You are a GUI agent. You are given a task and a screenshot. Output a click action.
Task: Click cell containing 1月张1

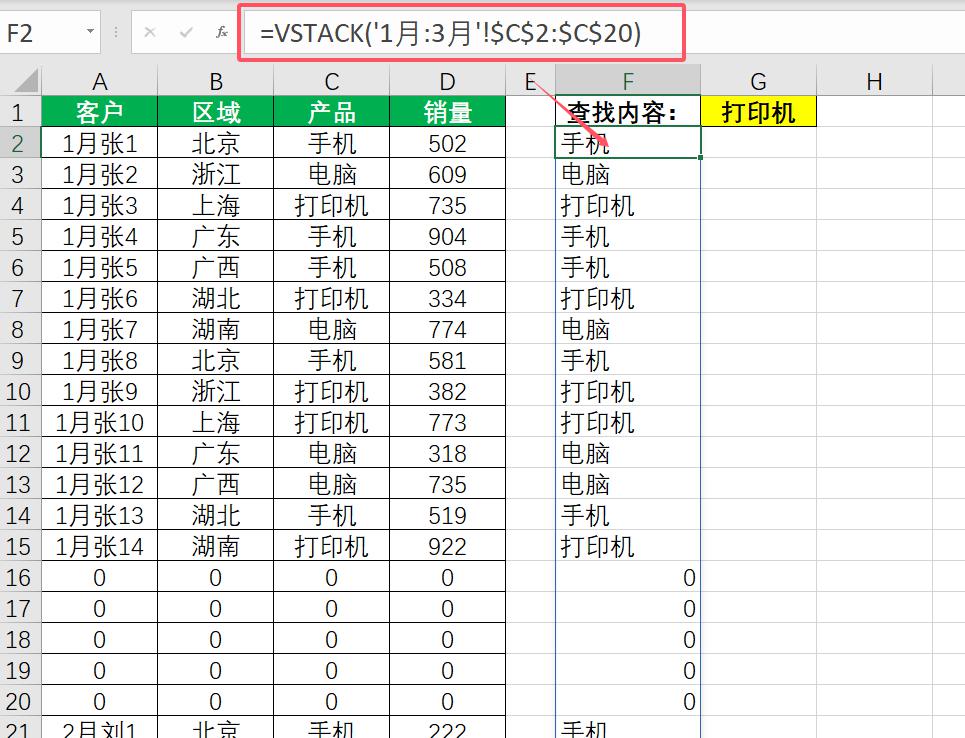99,143
